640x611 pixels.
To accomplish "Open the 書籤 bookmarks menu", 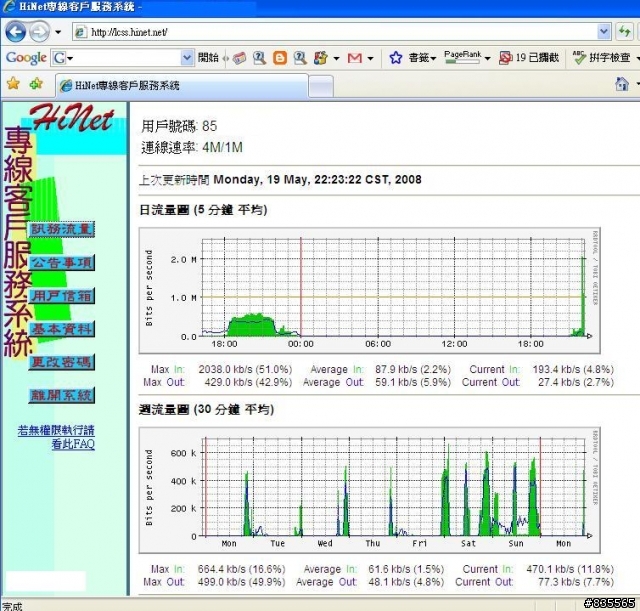I will (x=422, y=58).
